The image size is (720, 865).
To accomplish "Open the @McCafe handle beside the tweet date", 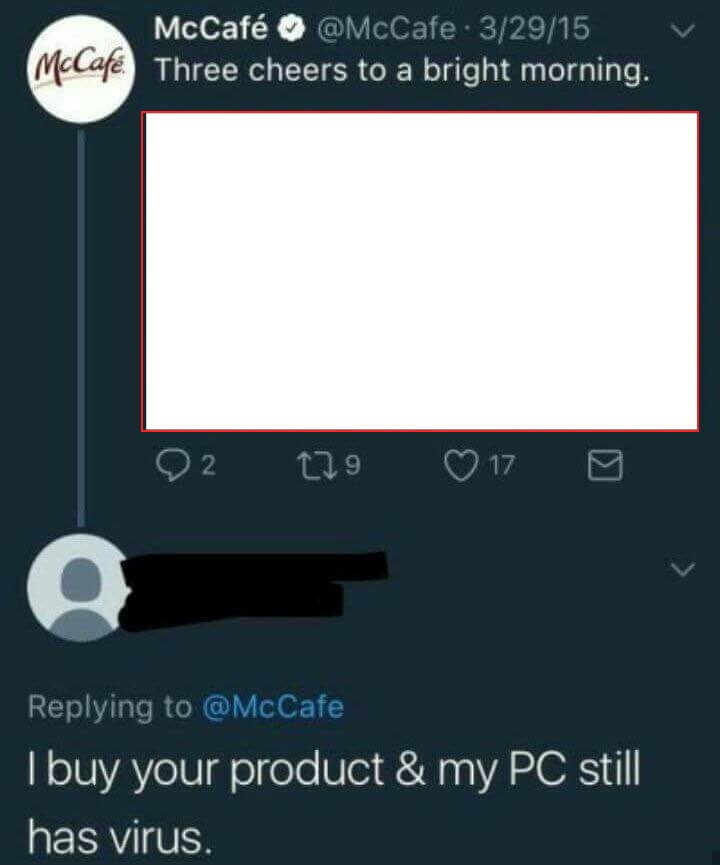I will tap(386, 29).
